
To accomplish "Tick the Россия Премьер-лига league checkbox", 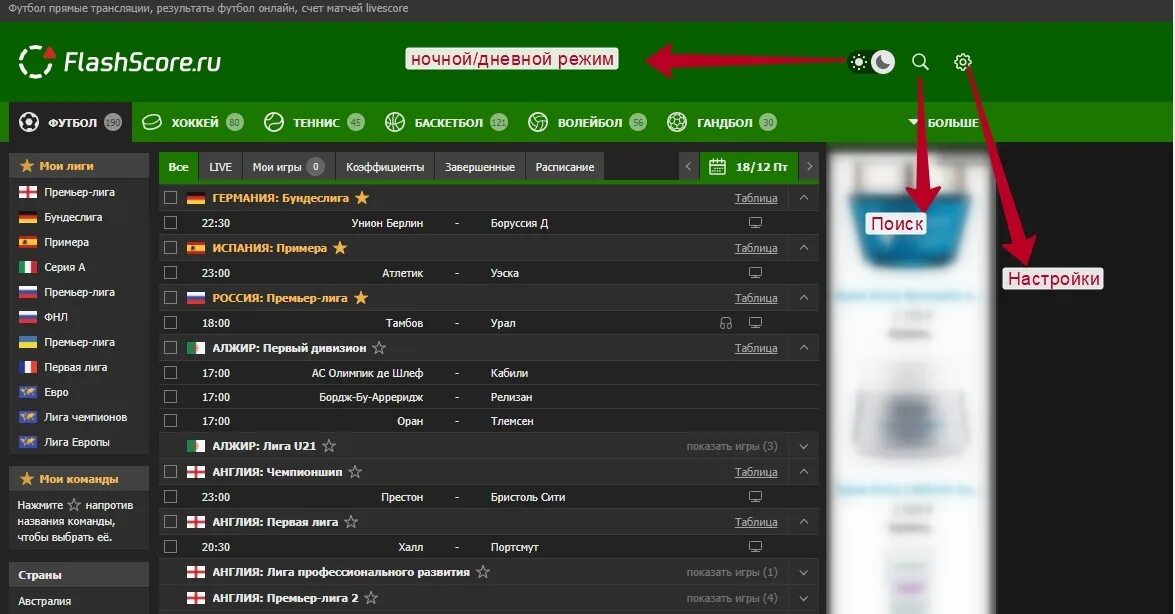I will (171, 298).
